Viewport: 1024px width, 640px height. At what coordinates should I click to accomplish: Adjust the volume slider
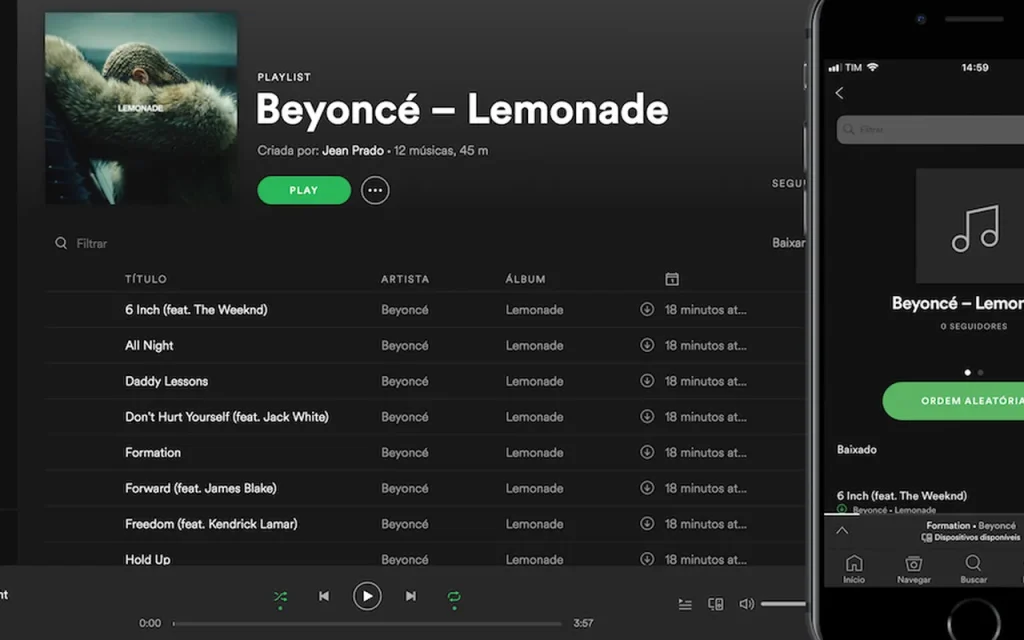pos(782,603)
